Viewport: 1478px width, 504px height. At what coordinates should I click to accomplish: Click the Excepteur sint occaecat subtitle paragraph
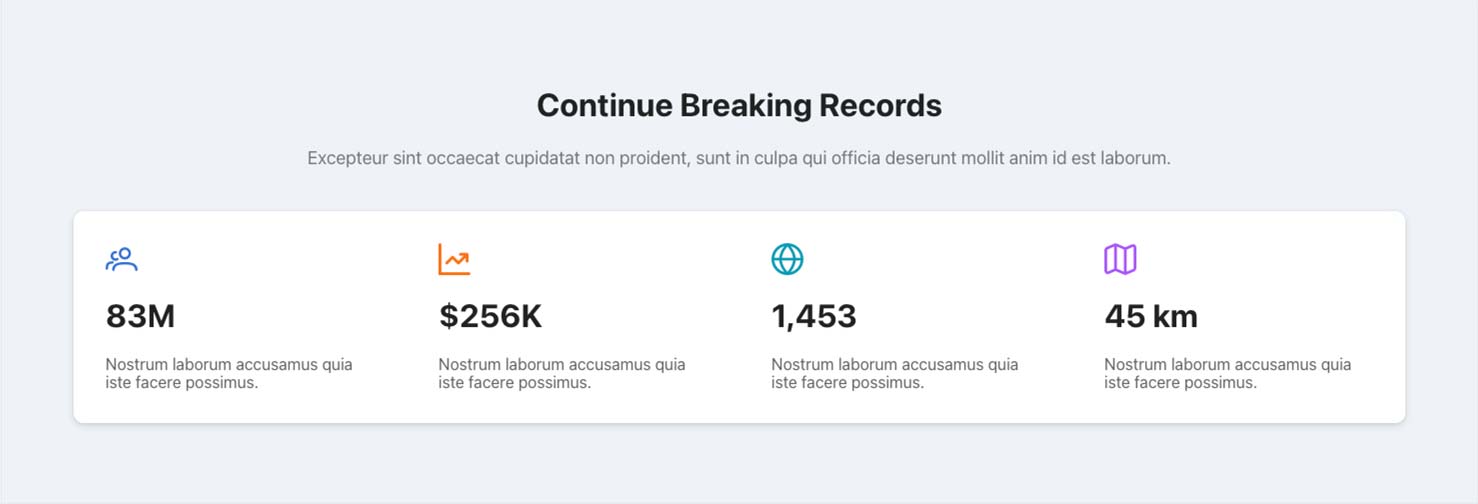coord(739,158)
